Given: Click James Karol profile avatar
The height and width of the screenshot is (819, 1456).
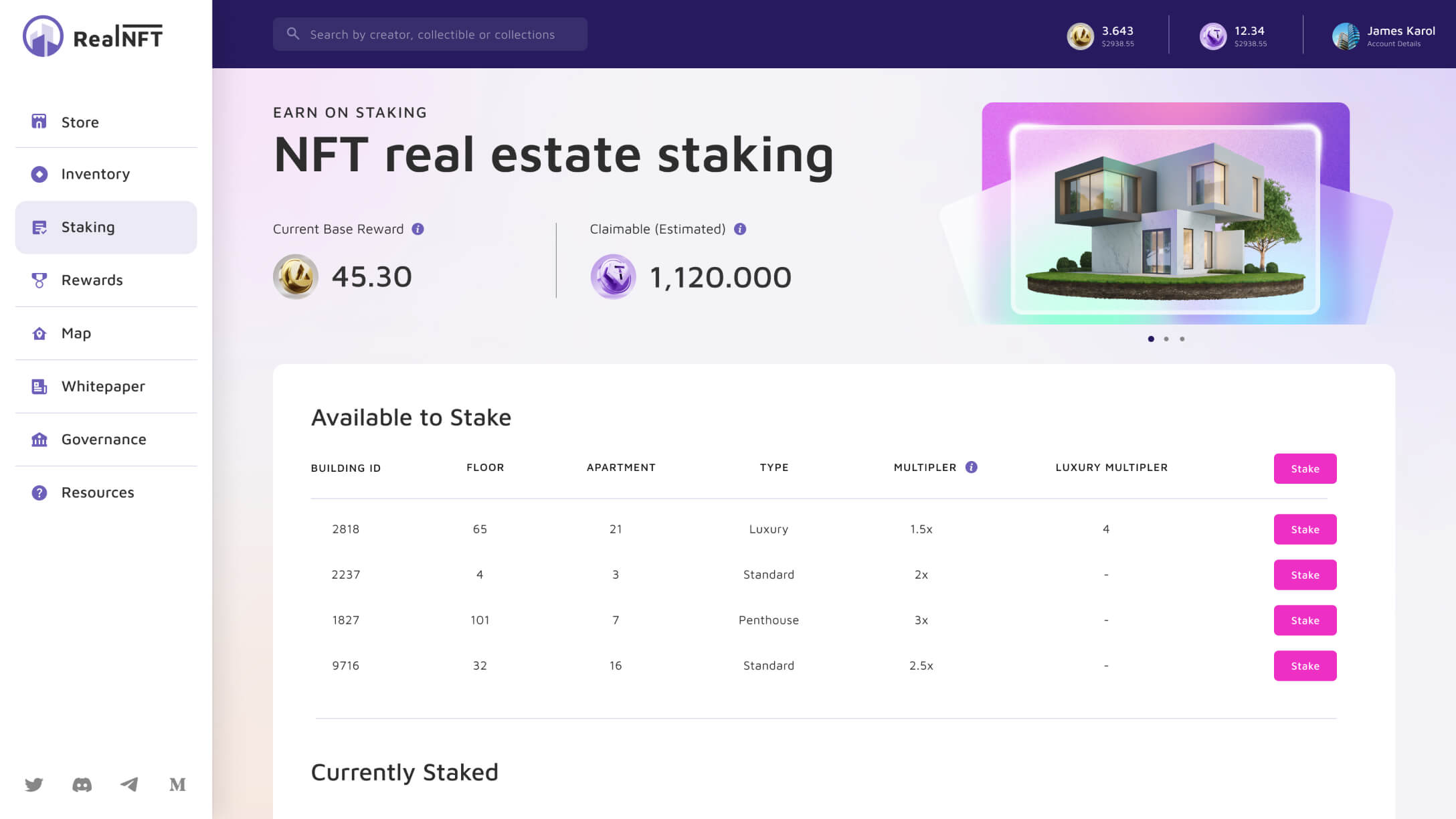Looking at the screenshot, I should [1345, 36].
